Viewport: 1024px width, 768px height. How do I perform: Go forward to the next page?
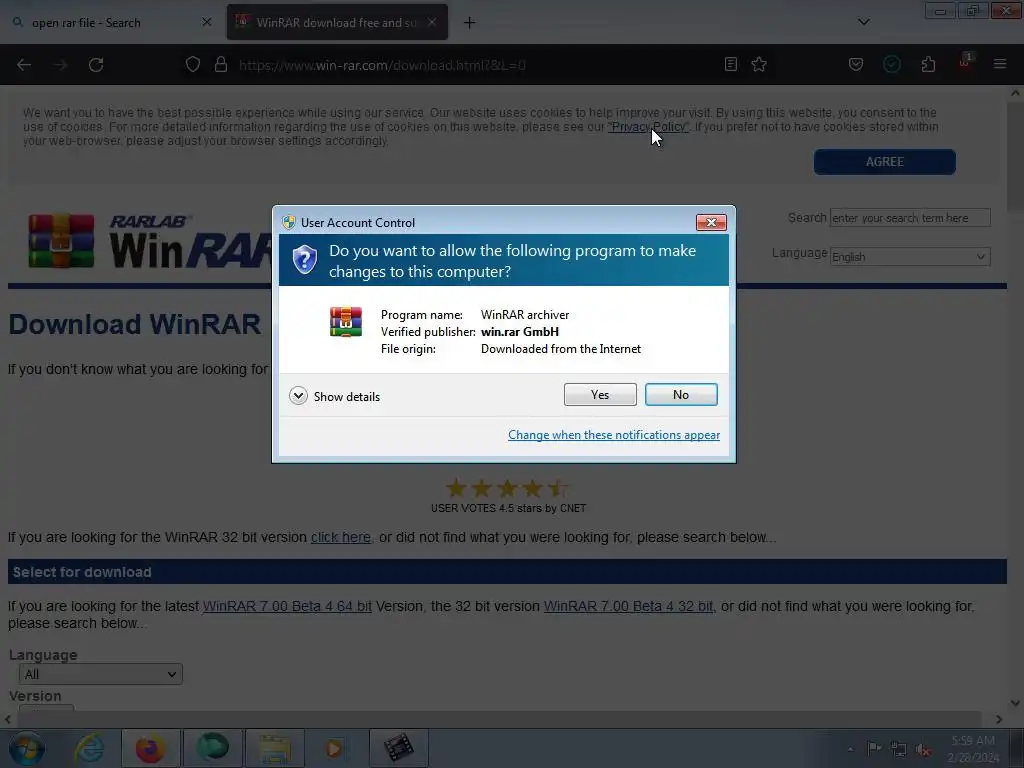coord(60,65)
